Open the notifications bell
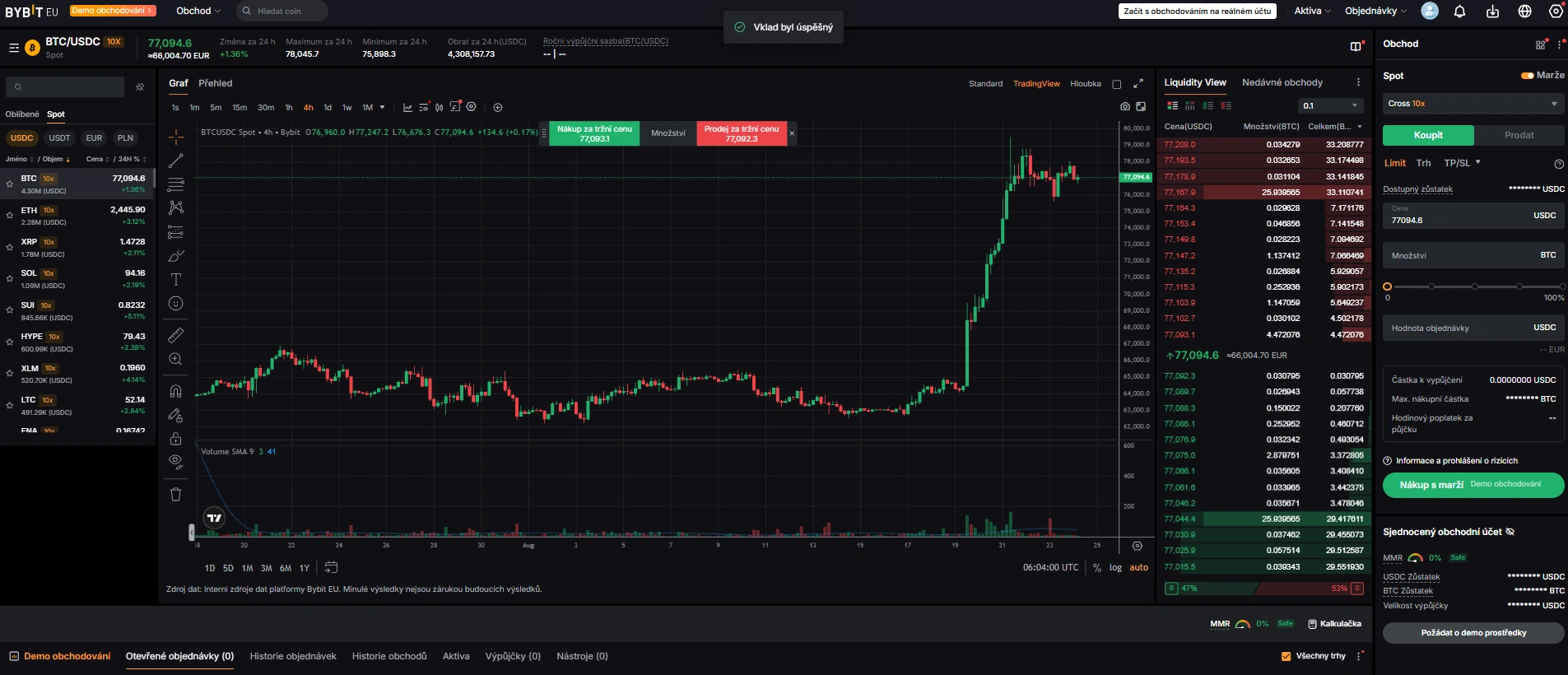The image size is (1568, 675). click(x=1459, y=12)
